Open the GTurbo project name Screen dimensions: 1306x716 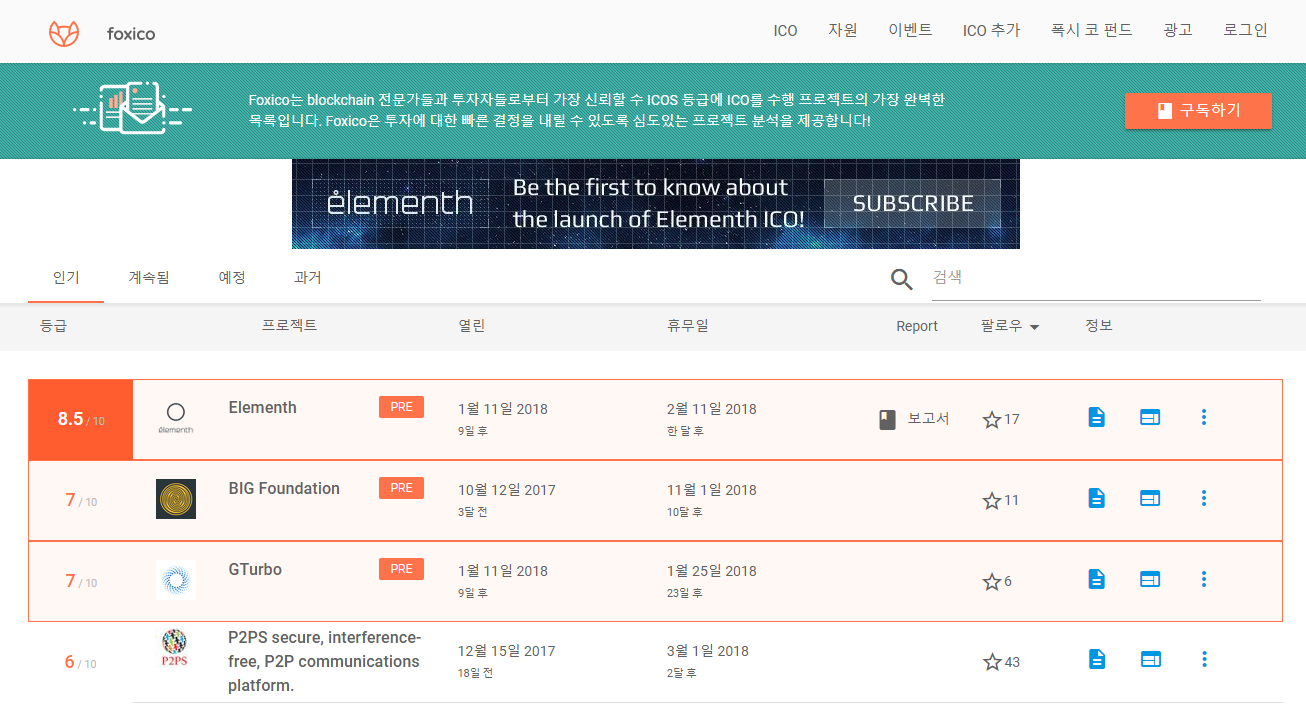pyautogui.click(x=255, y=569)
